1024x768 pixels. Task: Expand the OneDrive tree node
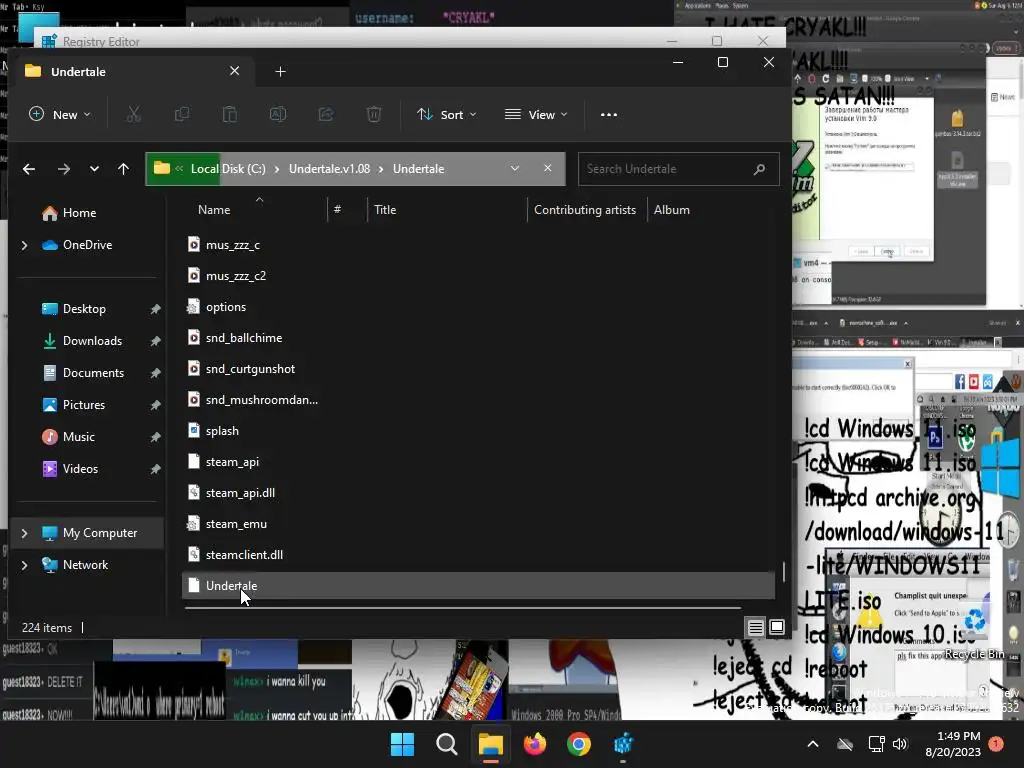[x=24, y=245]
